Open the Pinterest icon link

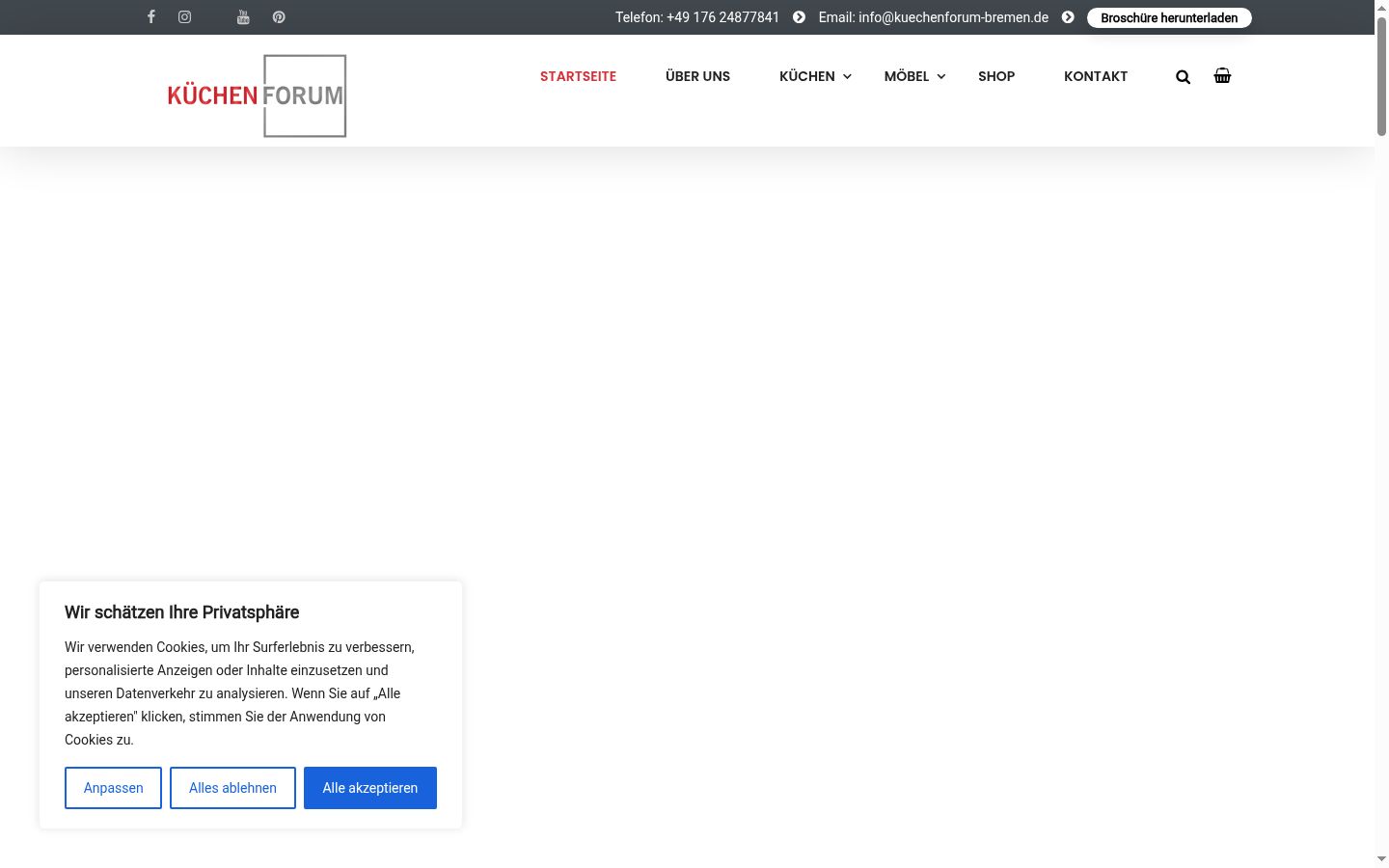click(279, 16)
